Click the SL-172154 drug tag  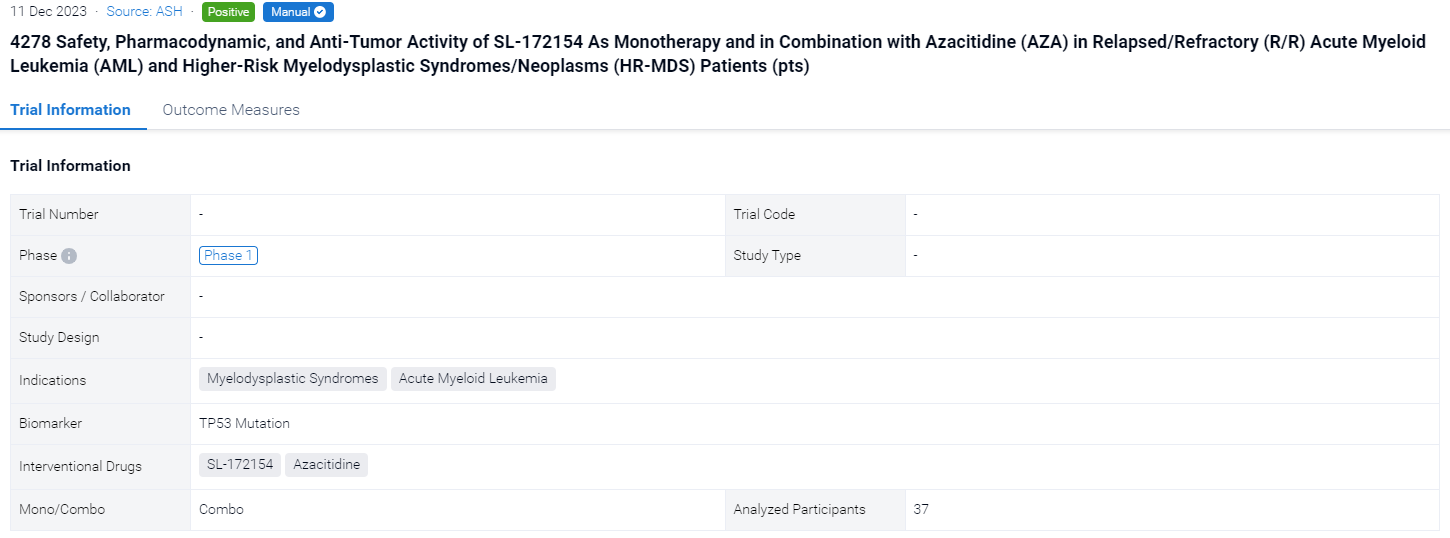click(240, 465)
